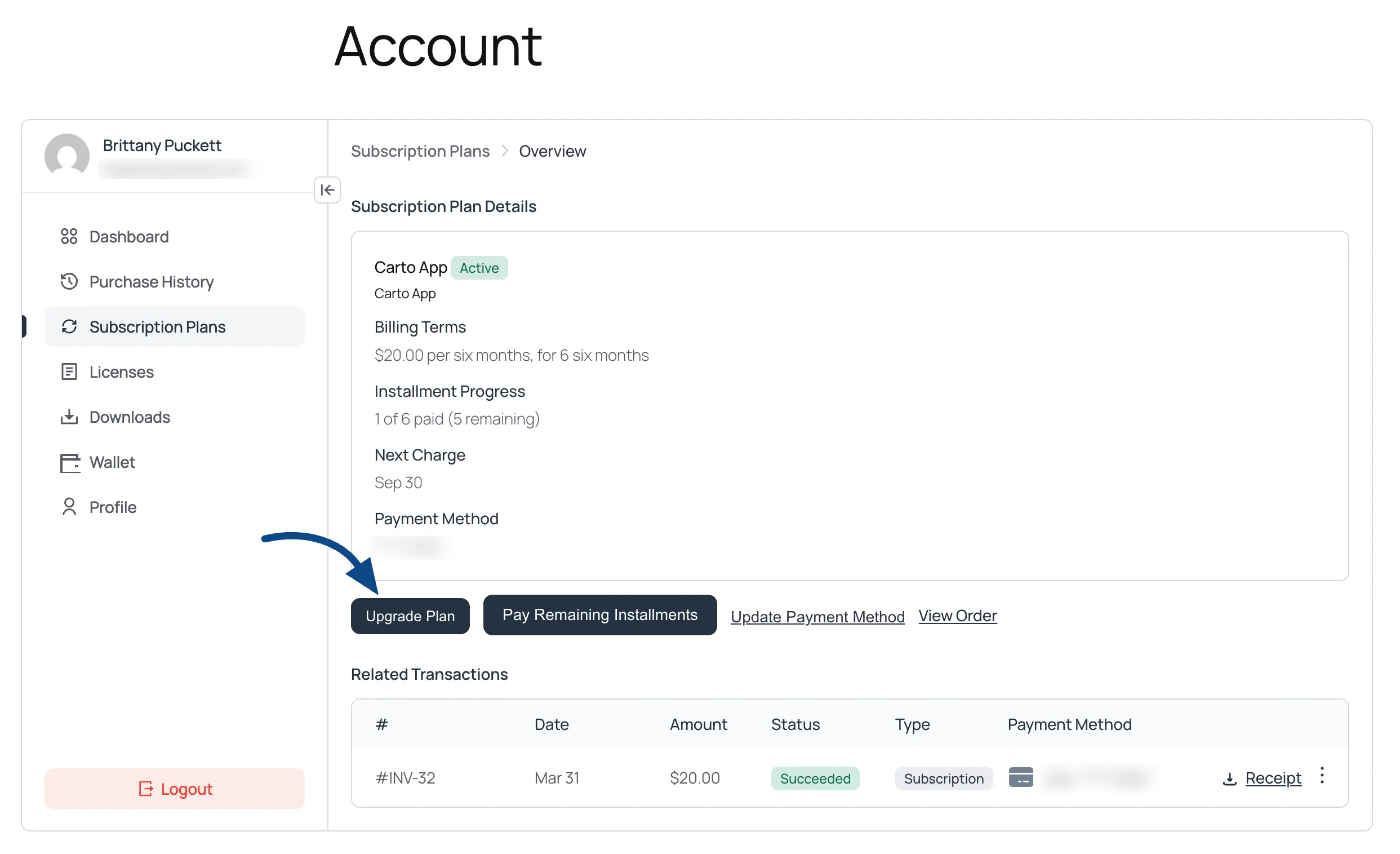Download the Receipt for INV-32

(x=1273, y=778)
